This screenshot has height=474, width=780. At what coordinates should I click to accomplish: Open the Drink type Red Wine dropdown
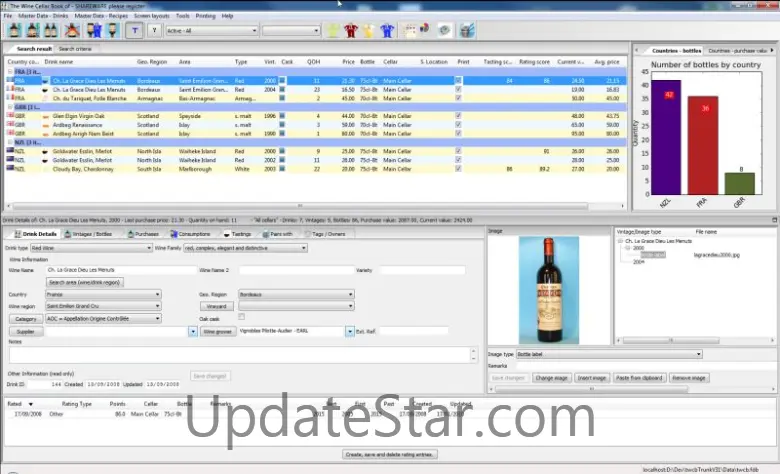[x=91, y=248]
